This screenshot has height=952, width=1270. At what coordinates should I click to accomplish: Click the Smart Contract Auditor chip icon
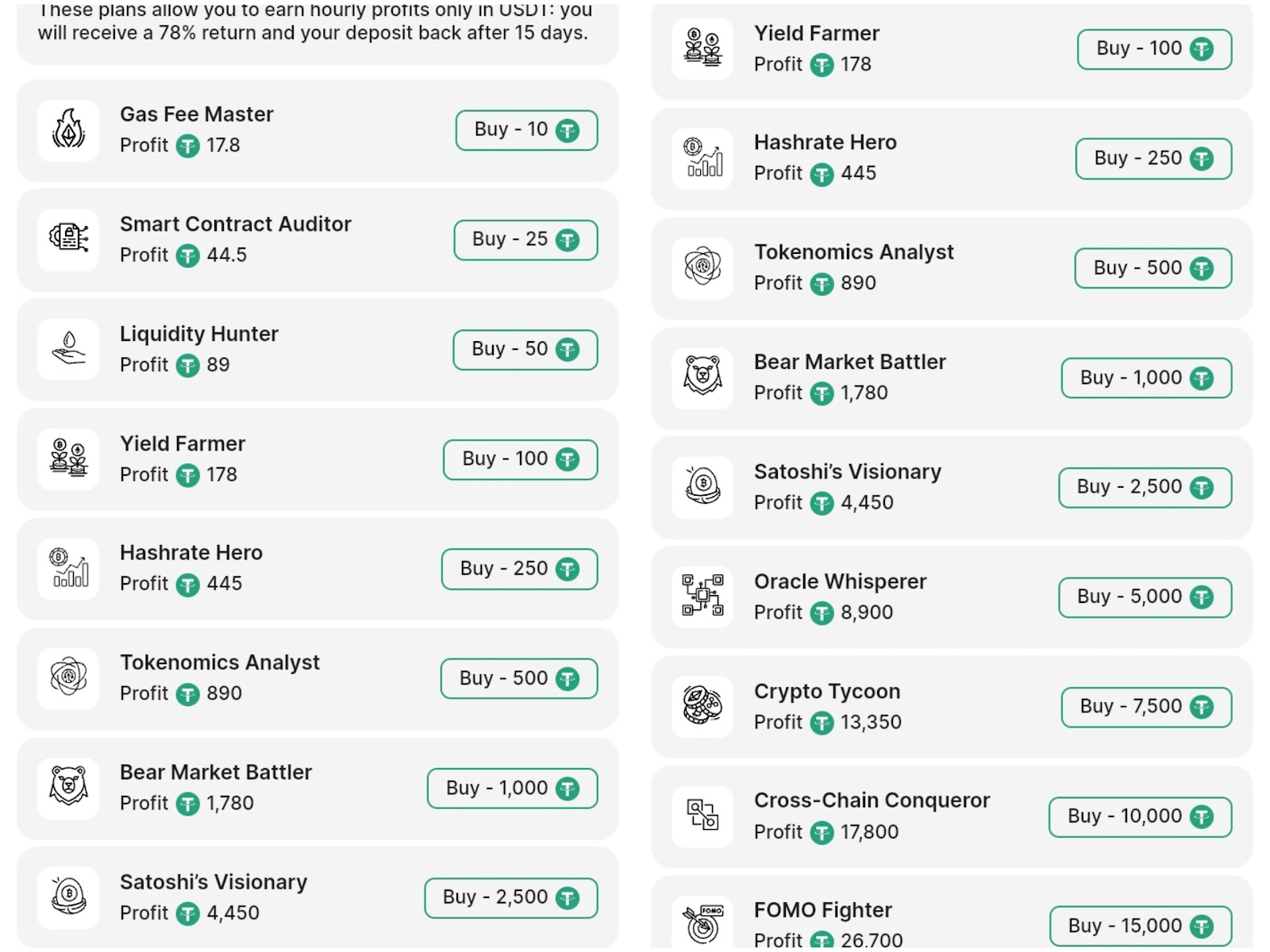68,240
